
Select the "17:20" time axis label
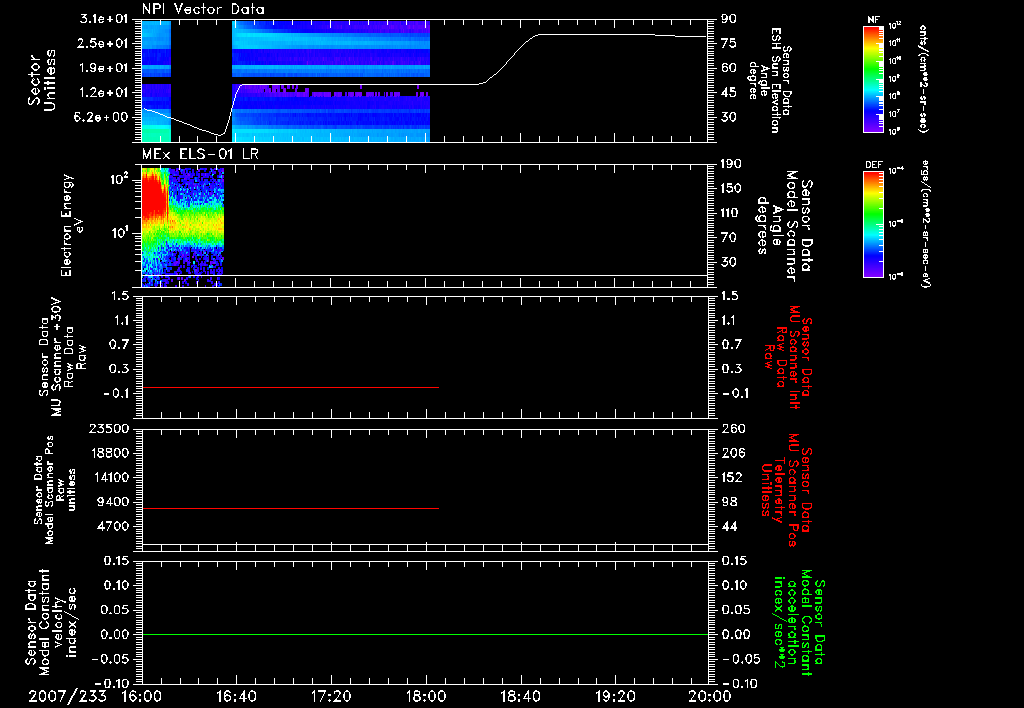point(331,696)
